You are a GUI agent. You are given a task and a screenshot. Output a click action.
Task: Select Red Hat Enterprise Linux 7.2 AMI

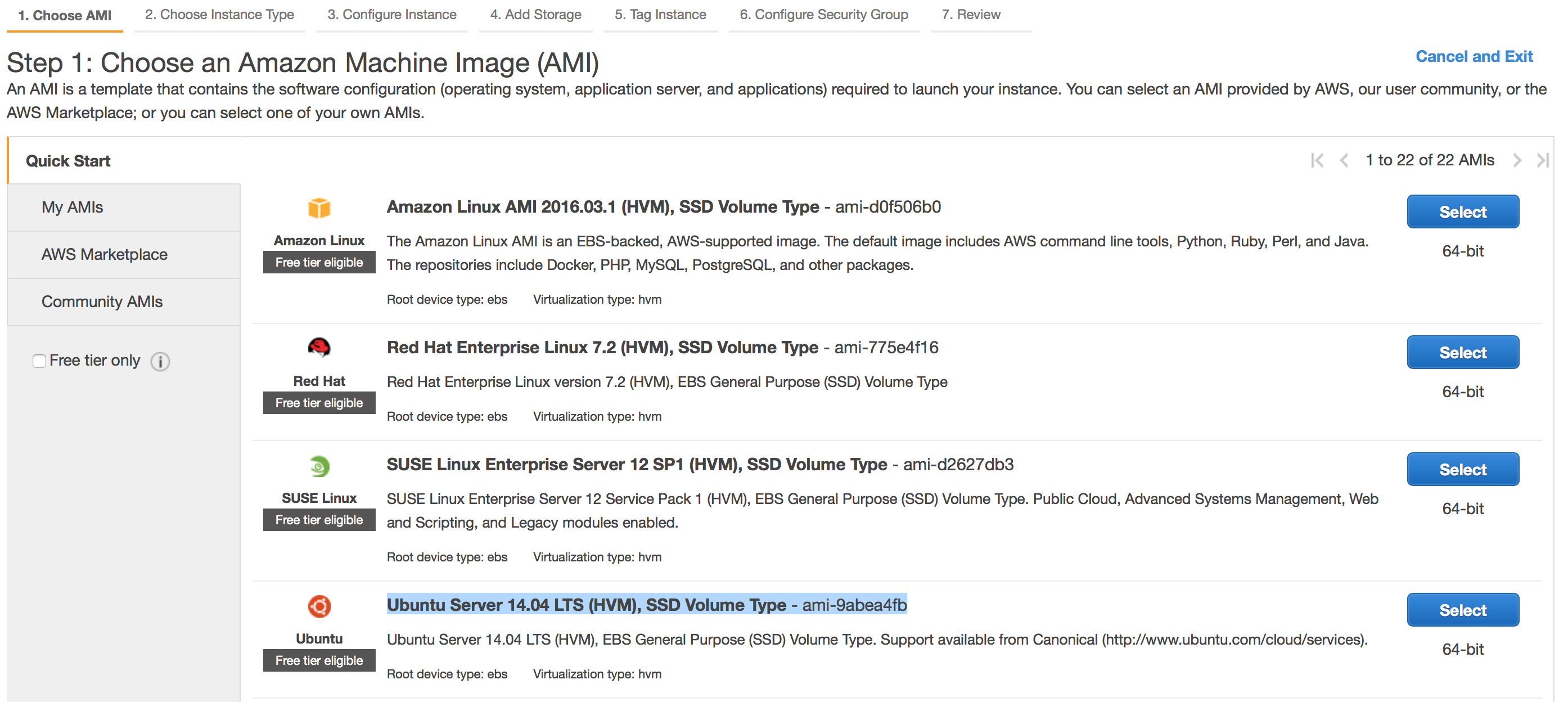(x=1462, y=352)
